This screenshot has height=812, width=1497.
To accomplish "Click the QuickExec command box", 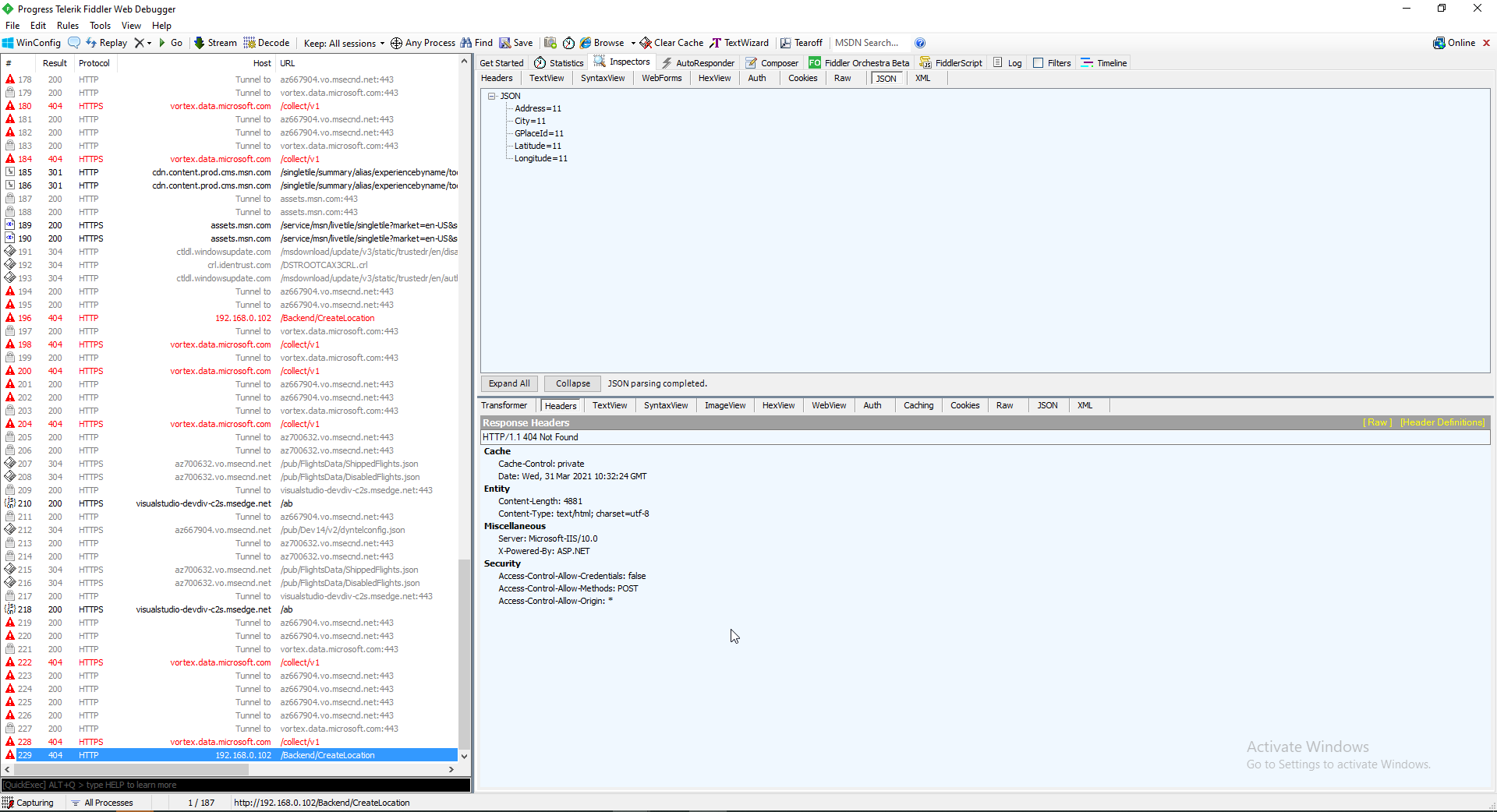I will click(x=235, y=785).
